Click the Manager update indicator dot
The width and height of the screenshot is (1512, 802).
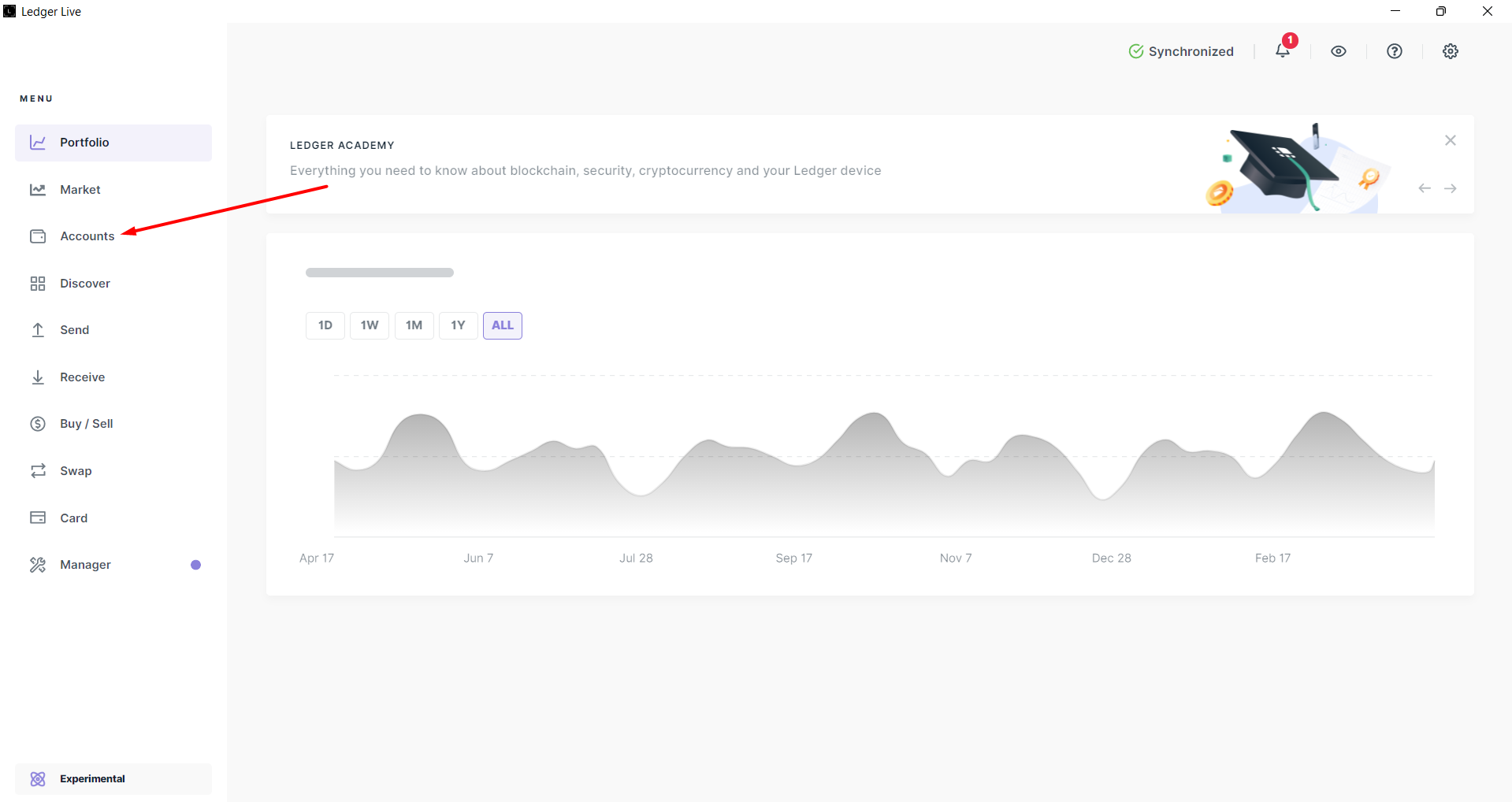196,565
